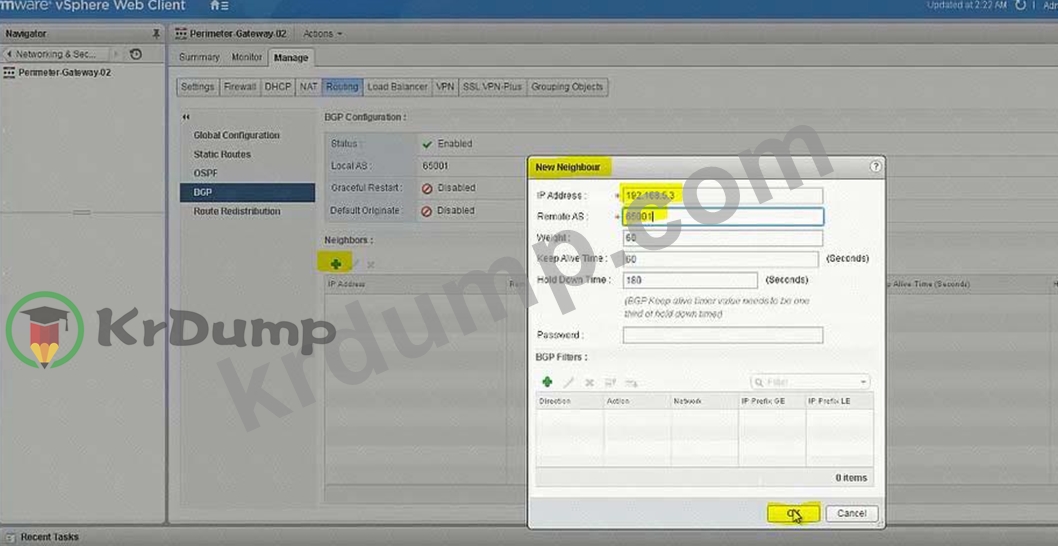The height and width of the screenshot is (546, 1058).
Task: Edit BGP filter pencil icon
Action: coord(569,382)
